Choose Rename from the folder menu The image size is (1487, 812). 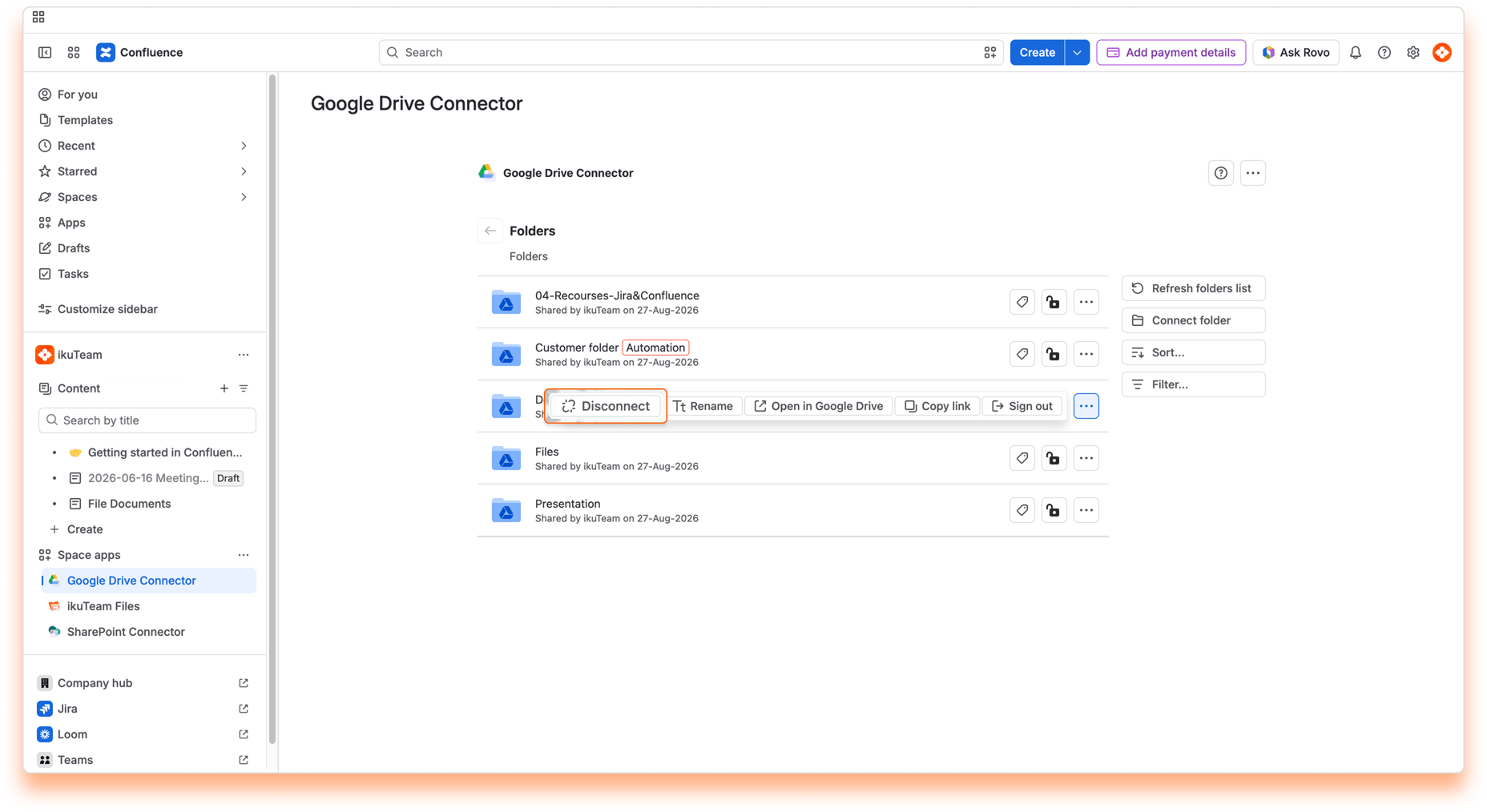[x=703, y=406]
